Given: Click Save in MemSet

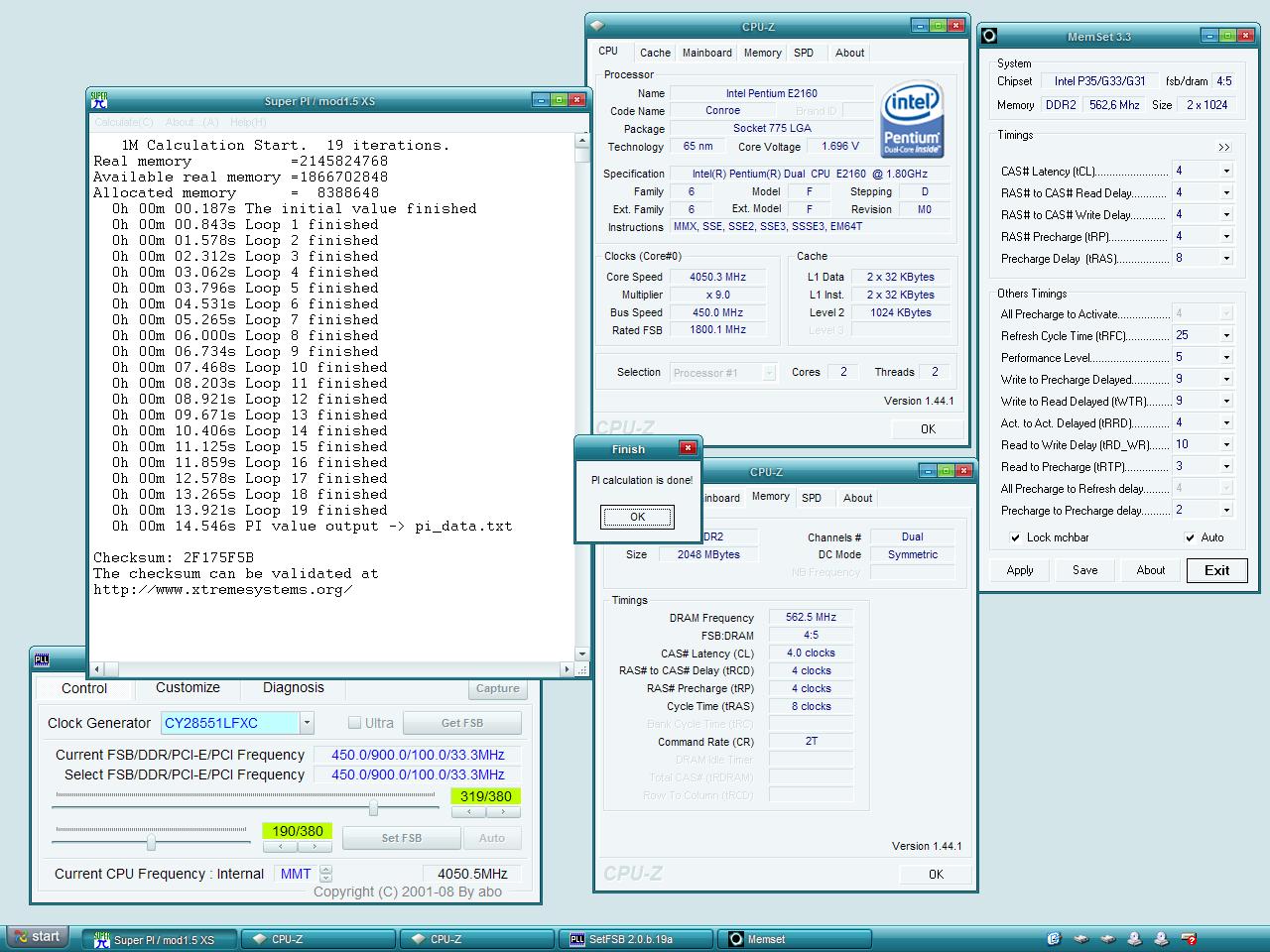Looking at the screenshot, I should (1085, 570).
